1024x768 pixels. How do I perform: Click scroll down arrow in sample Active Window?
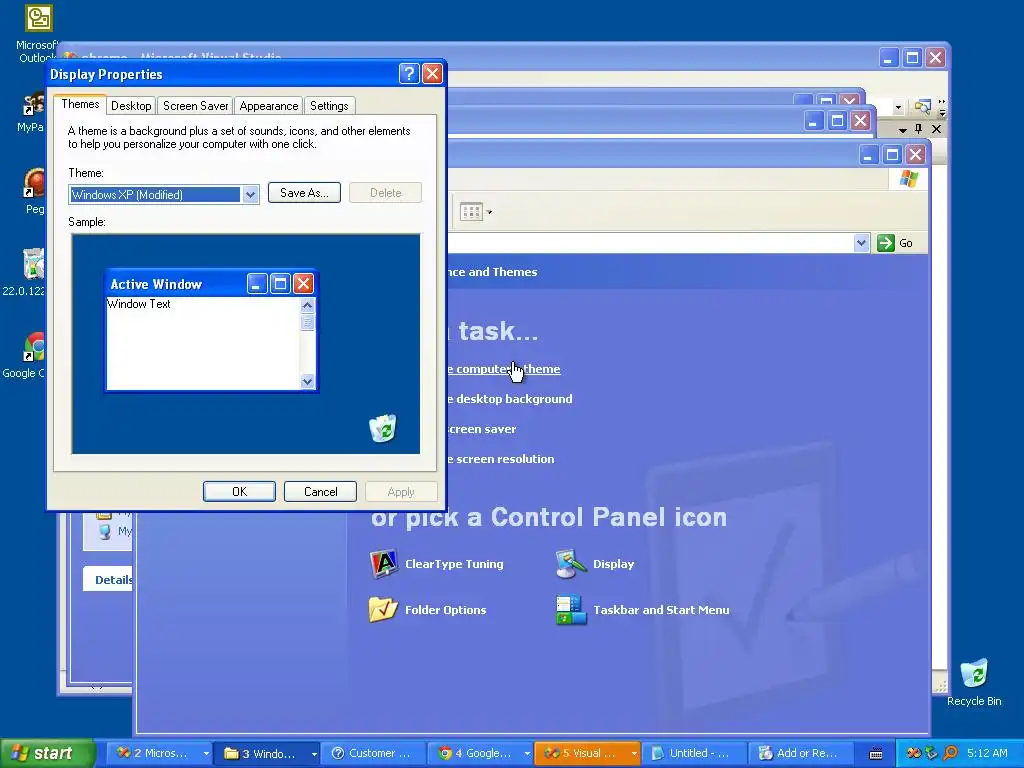pos(308,381)
